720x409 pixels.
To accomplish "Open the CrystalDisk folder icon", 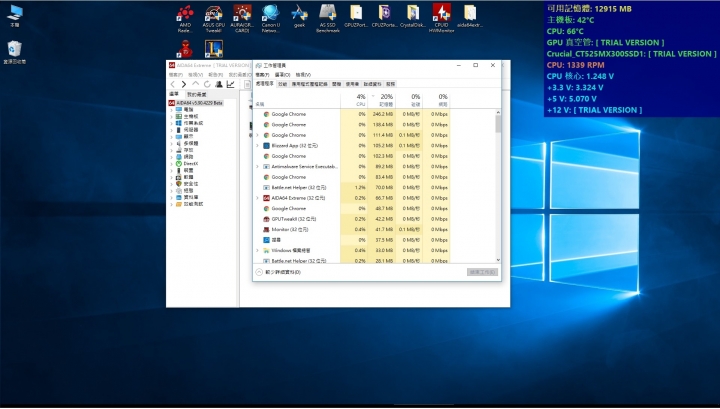I will click(413, 16).
